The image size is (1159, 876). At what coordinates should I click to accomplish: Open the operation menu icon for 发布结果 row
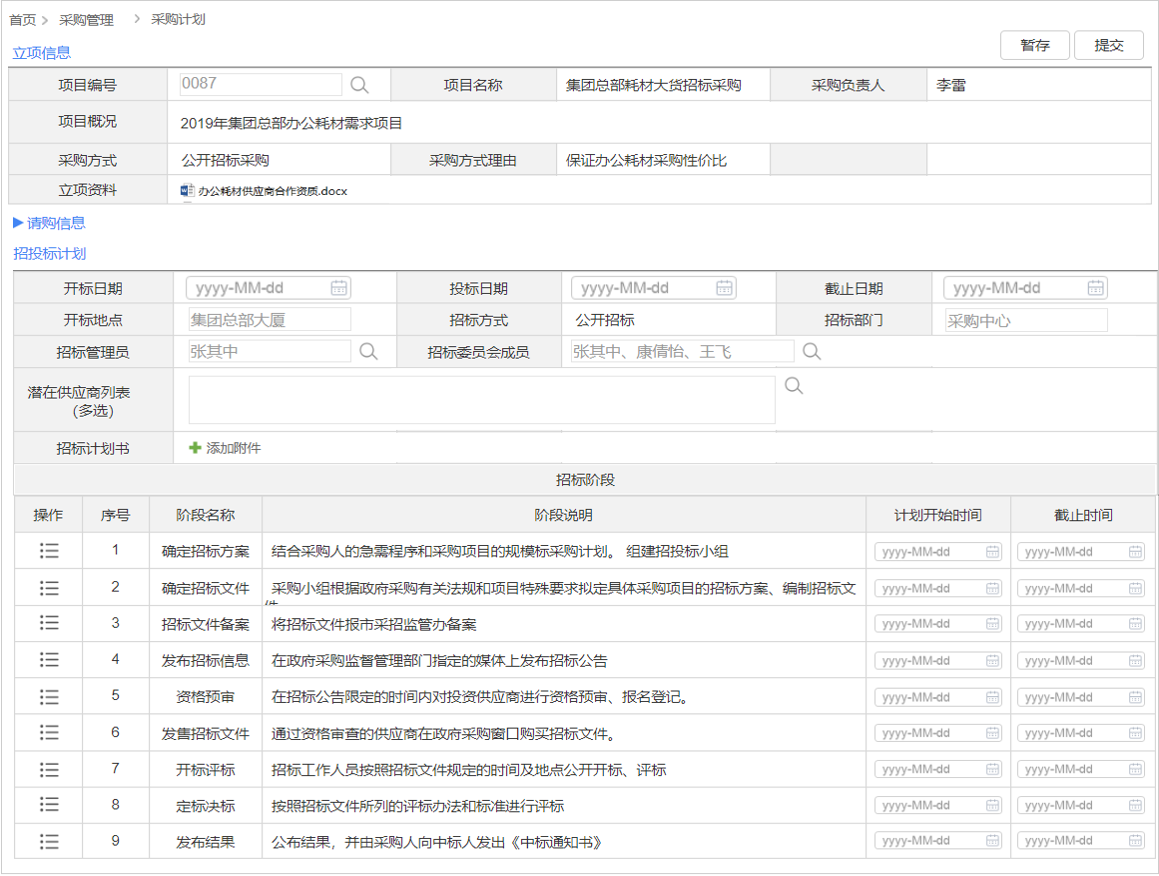pos(49,841)
